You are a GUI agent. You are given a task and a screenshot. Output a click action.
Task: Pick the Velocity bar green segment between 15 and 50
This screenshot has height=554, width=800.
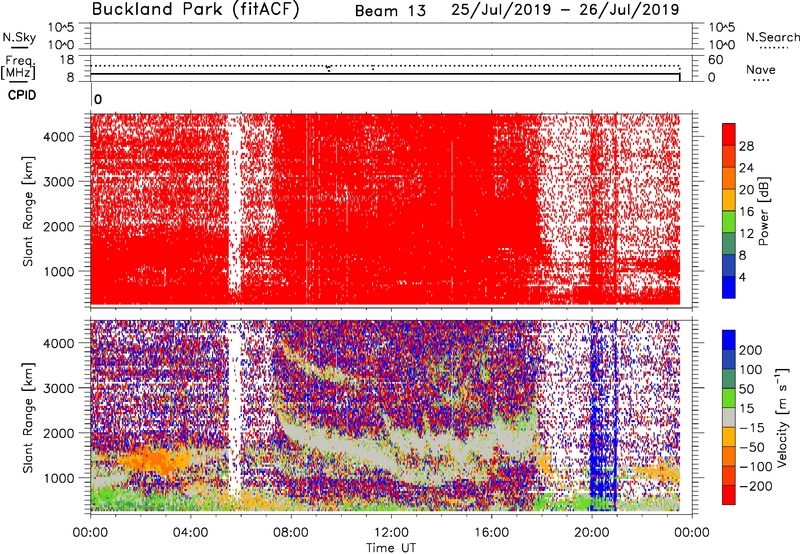tap(729, 398)
